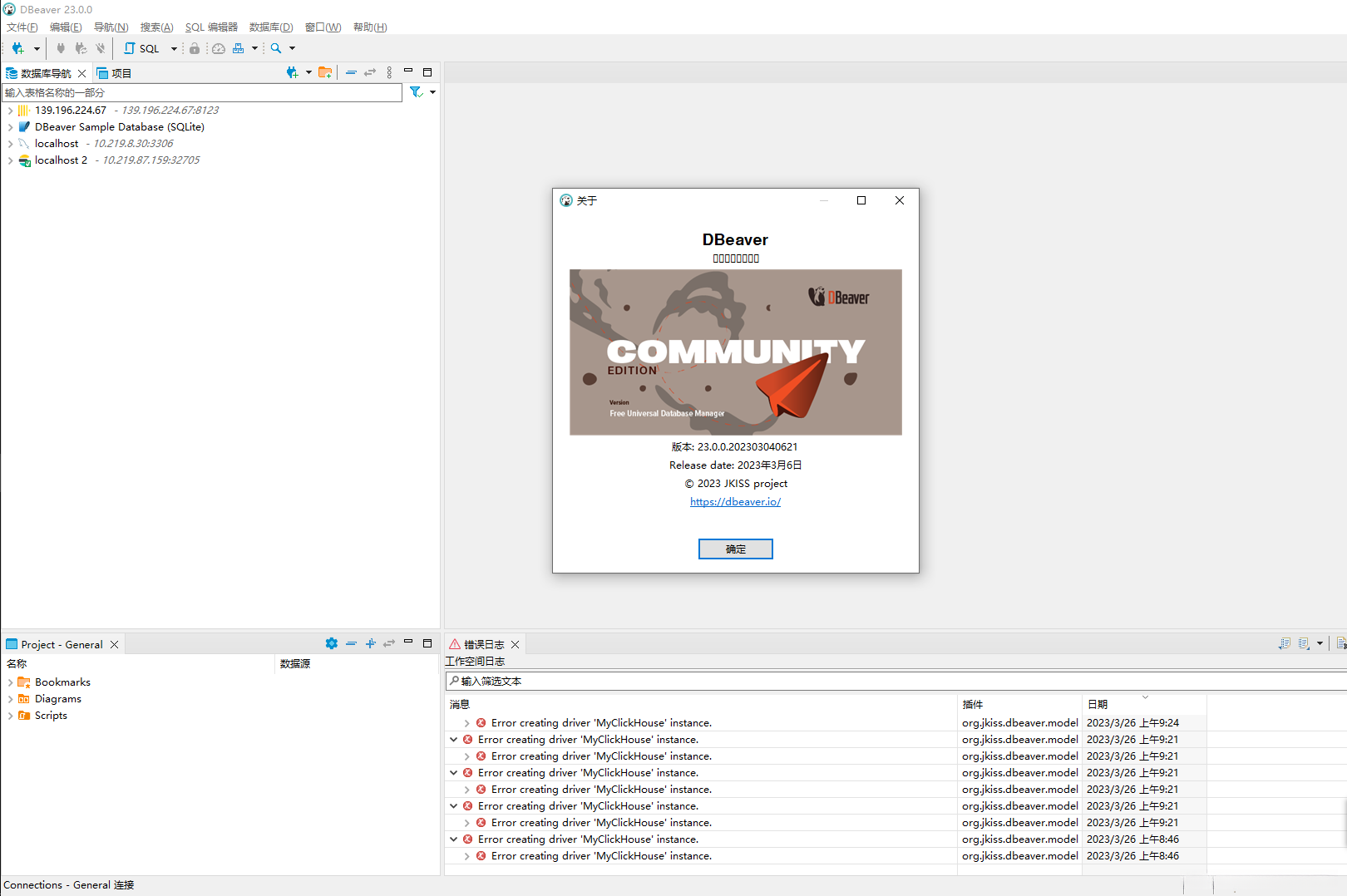Create new folder in database navigator panel
Screen dimensions: 1347x896
coord(325,72)
